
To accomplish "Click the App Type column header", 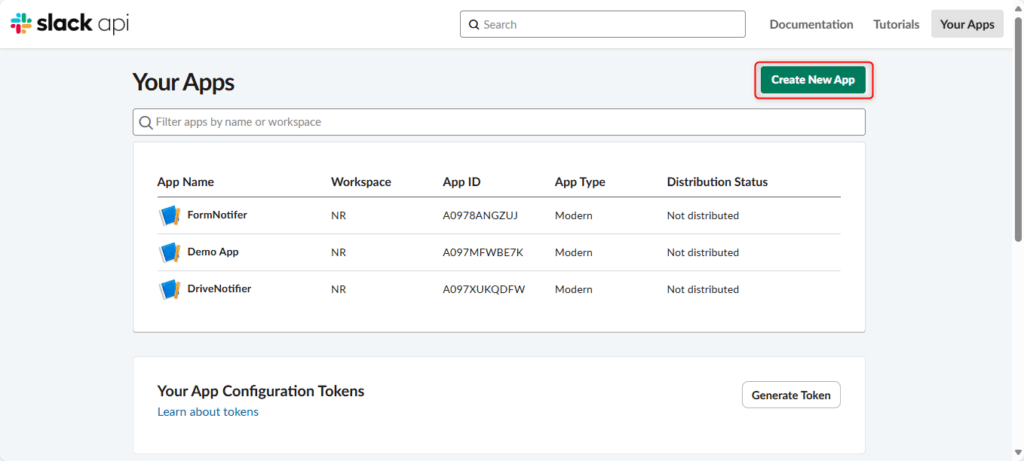I will point(580,182).
